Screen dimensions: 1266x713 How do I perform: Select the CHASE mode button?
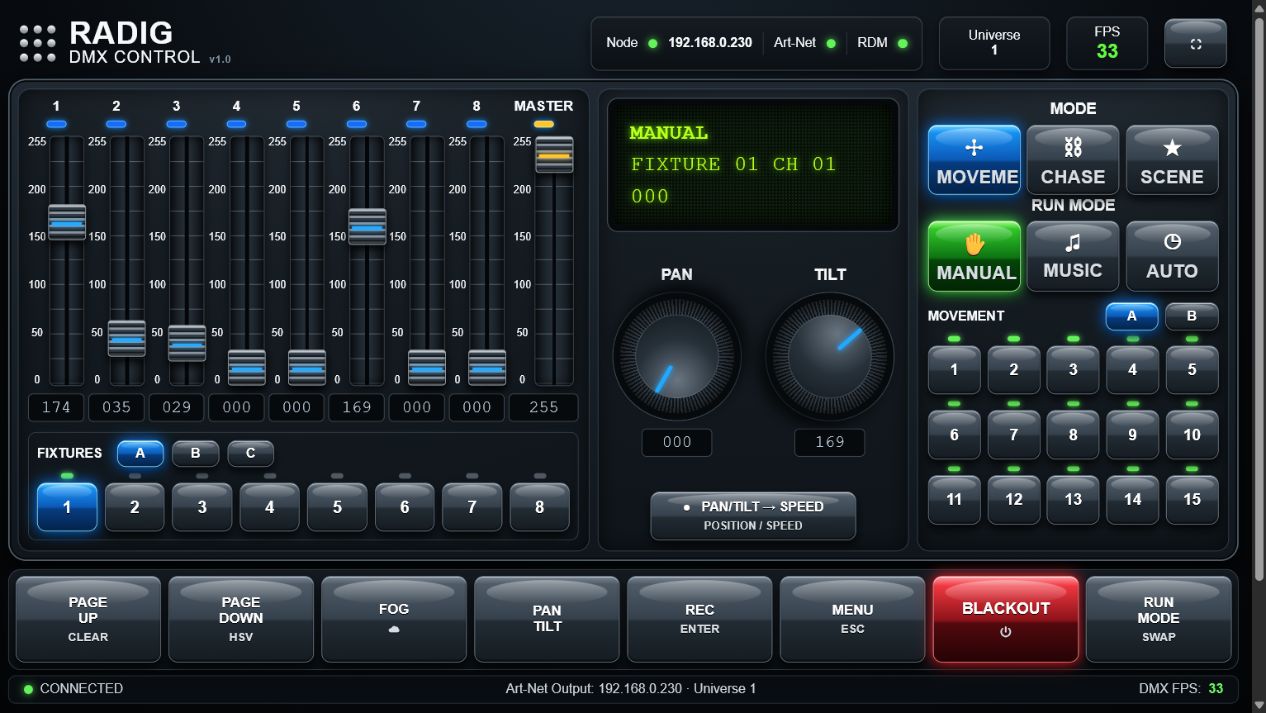pyautogui.click(x=1073, y=160)
